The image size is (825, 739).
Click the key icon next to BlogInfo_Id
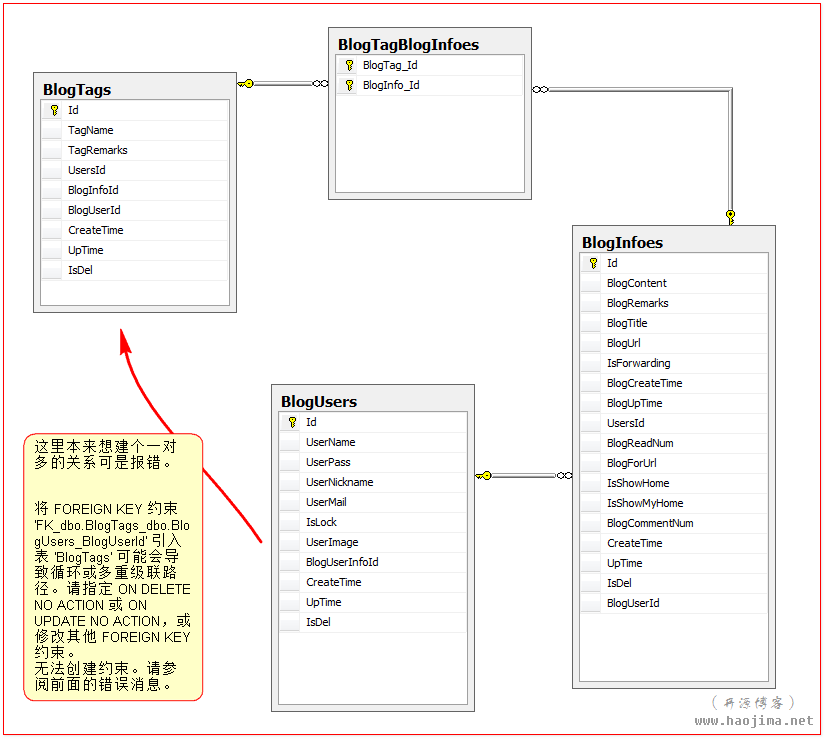point(347,85)
